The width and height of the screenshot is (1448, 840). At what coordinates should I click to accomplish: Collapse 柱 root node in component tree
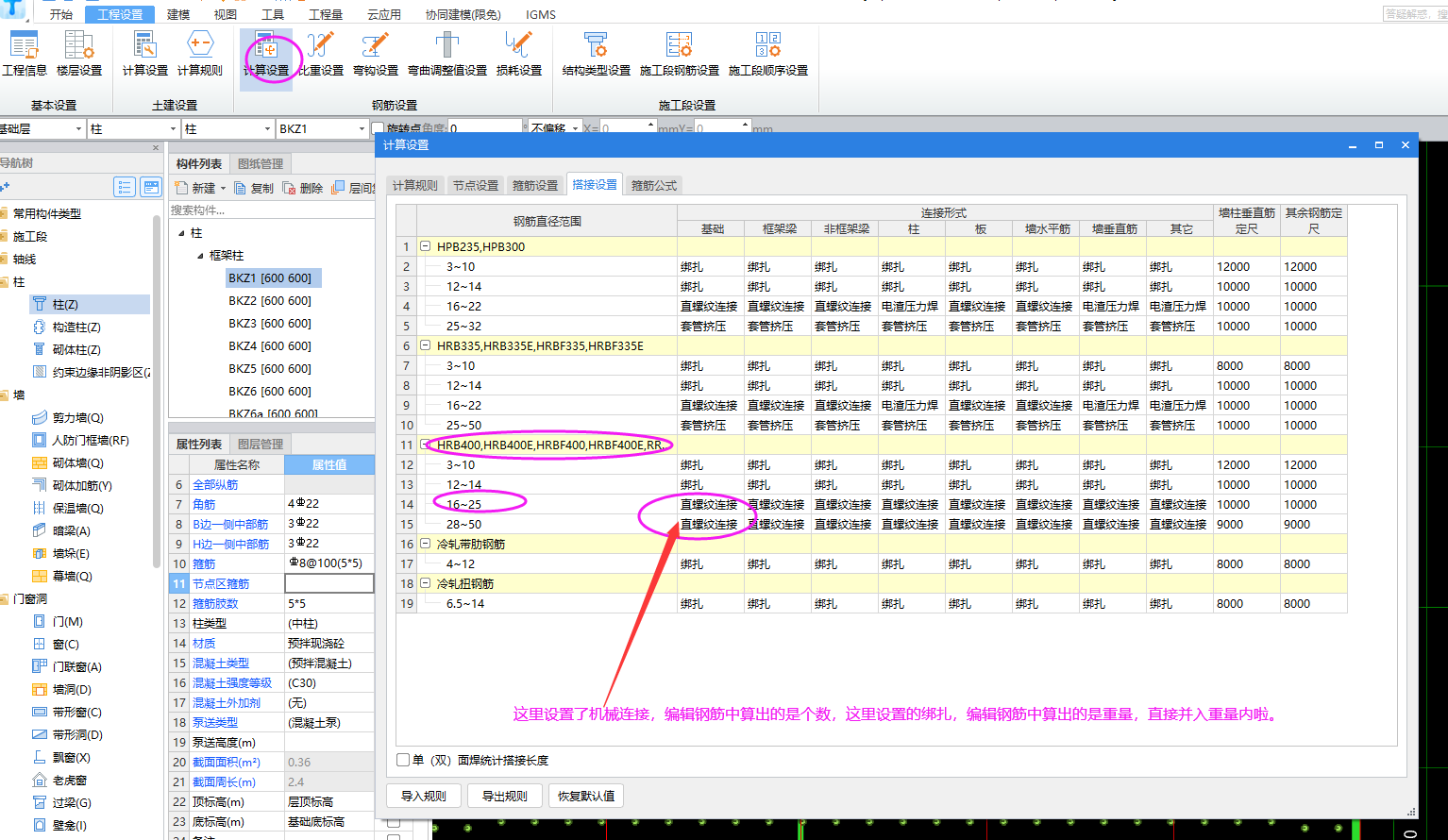181,233
